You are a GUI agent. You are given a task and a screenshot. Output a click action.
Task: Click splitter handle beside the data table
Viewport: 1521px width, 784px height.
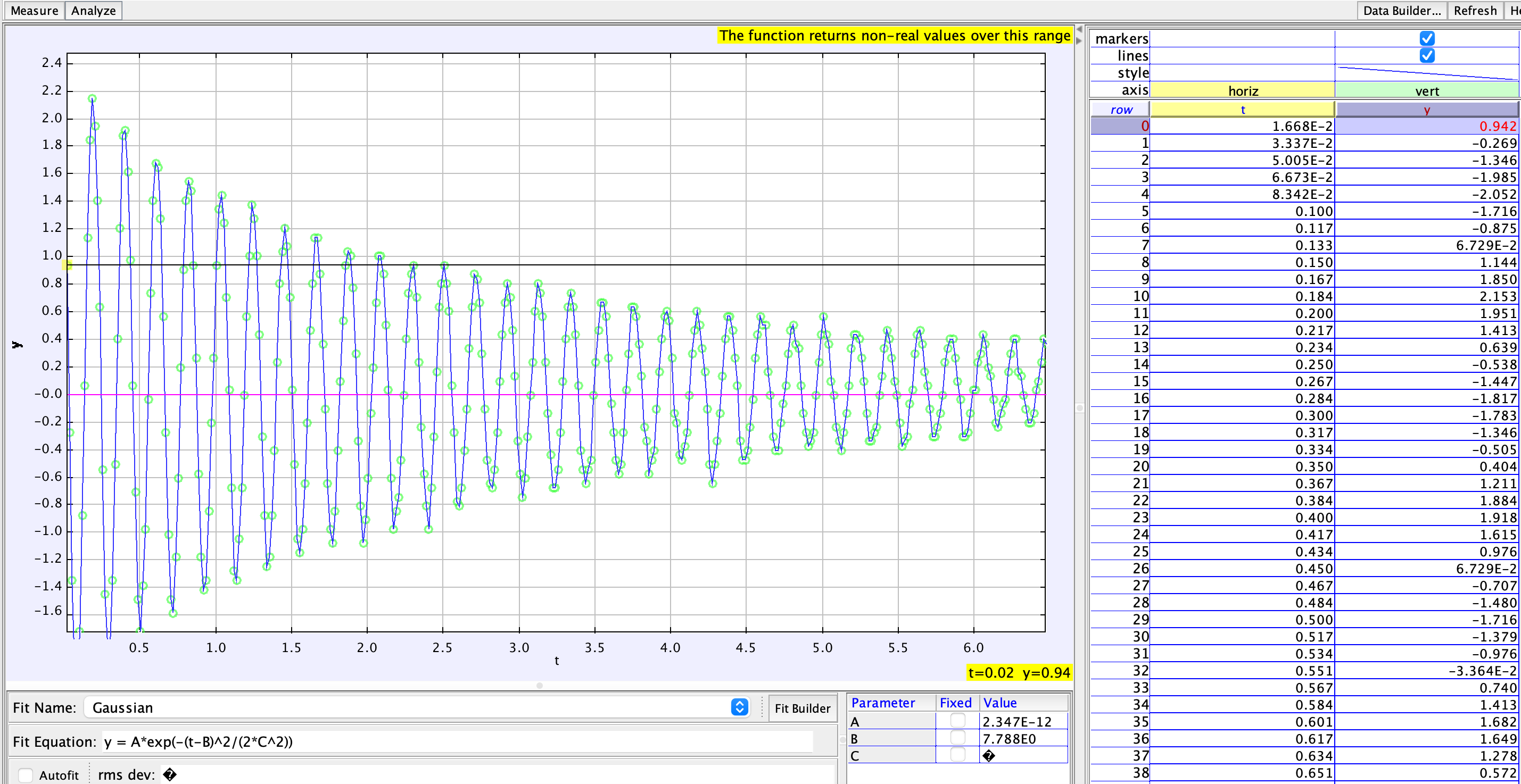(x=1079, y=407)
